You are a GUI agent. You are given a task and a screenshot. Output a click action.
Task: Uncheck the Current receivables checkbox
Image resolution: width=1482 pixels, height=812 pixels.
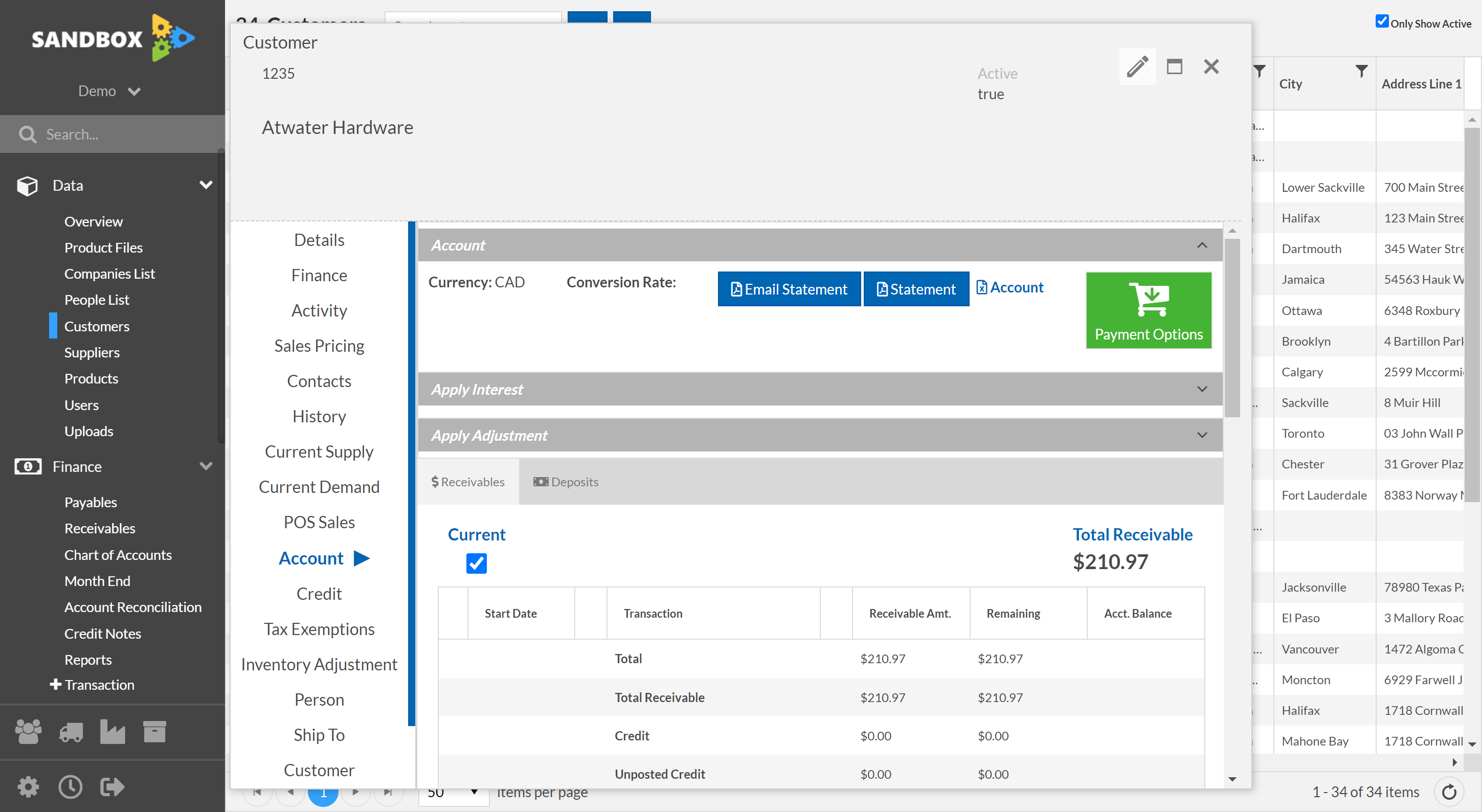(476, 563)
